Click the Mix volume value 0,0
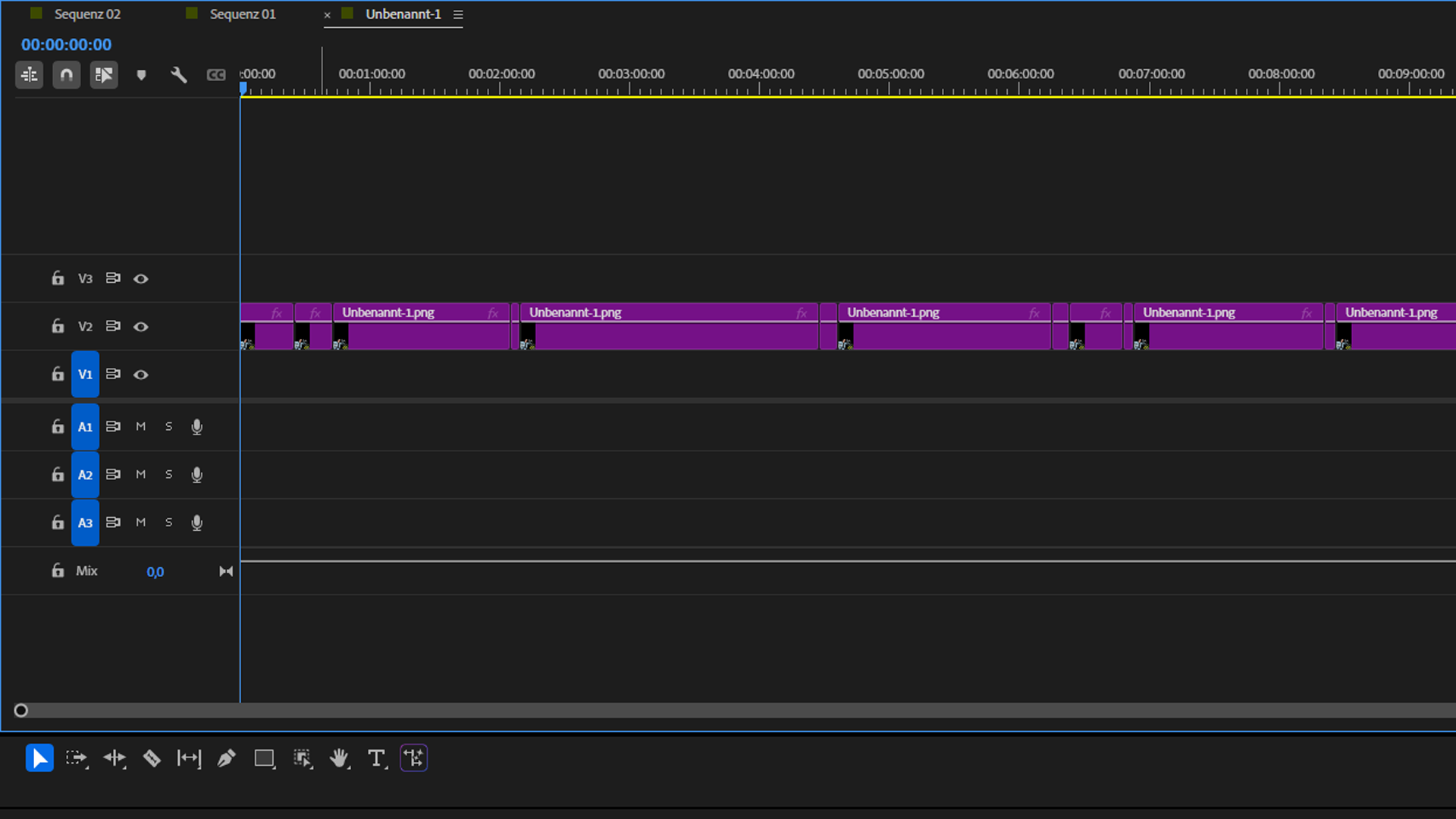The height and width of the screenshot is (819, 1456). click(155, 572)
